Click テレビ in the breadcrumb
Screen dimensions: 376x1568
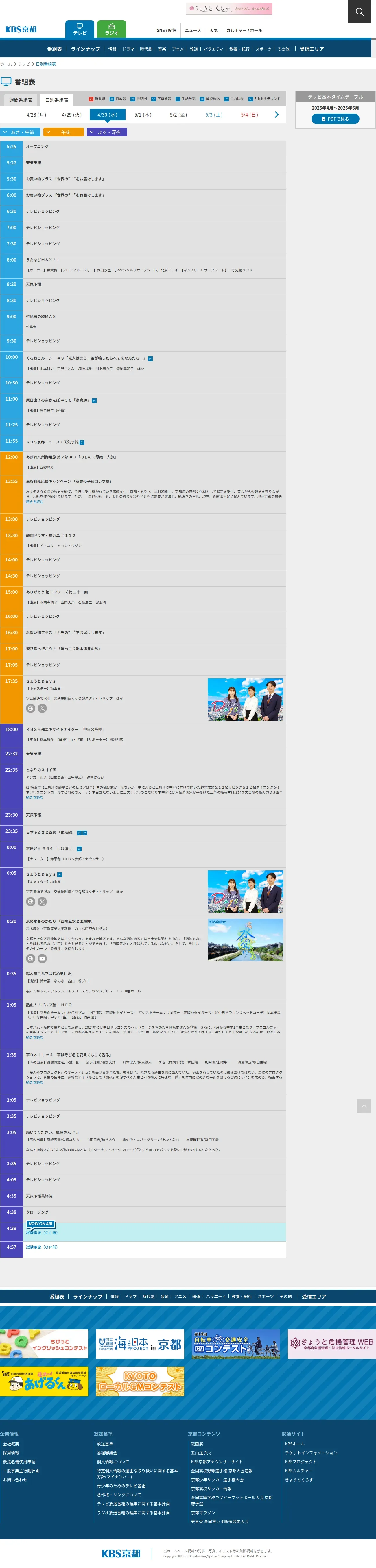coord(24,64)
